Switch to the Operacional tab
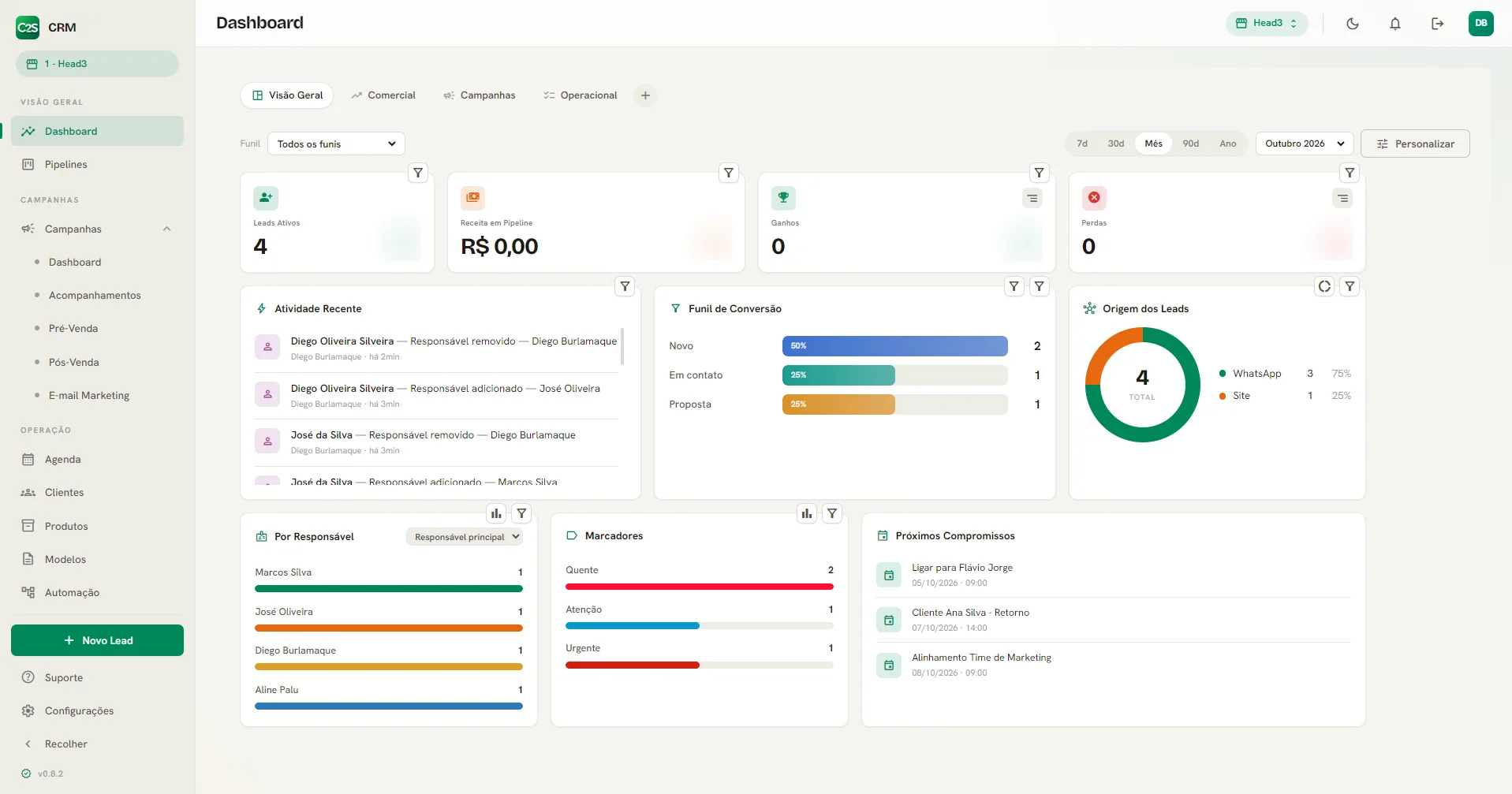Viewport: 1512px width, 794px height. (x=581, y=95)
